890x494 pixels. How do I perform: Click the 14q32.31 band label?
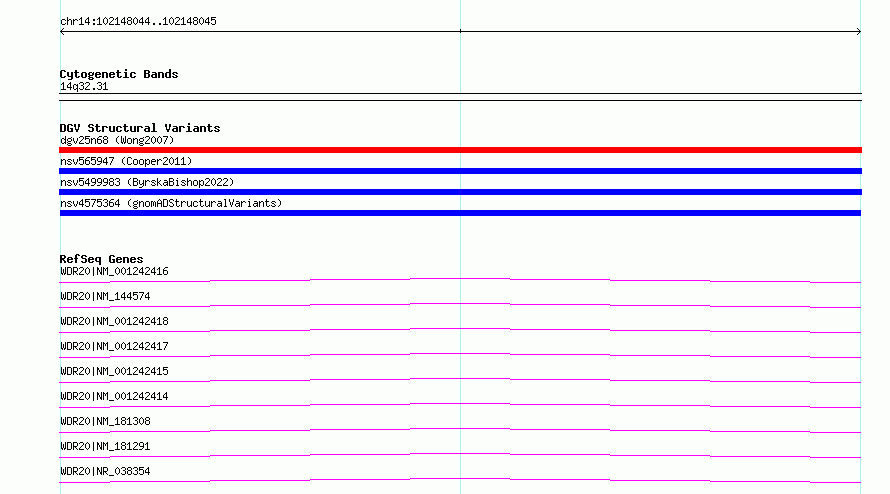pos(84,86)
